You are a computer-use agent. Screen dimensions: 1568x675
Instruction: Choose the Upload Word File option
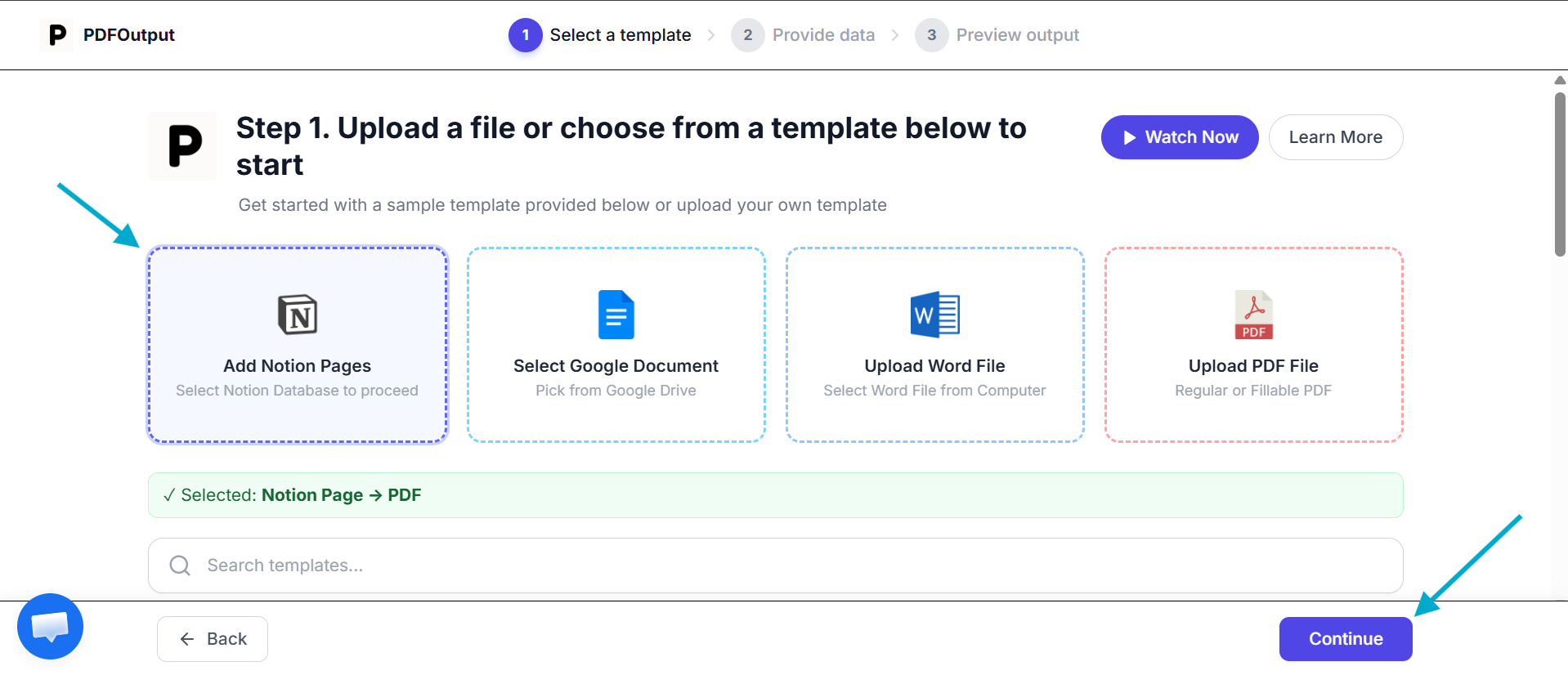[935, 345]
